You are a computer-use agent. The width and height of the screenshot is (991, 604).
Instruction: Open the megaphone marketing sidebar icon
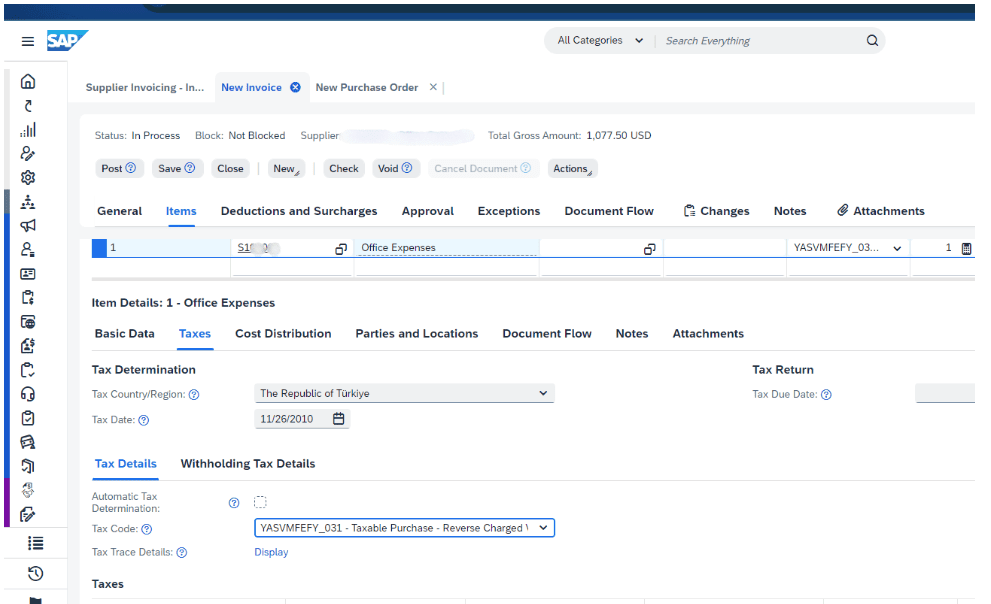click(x=28, y=226)
